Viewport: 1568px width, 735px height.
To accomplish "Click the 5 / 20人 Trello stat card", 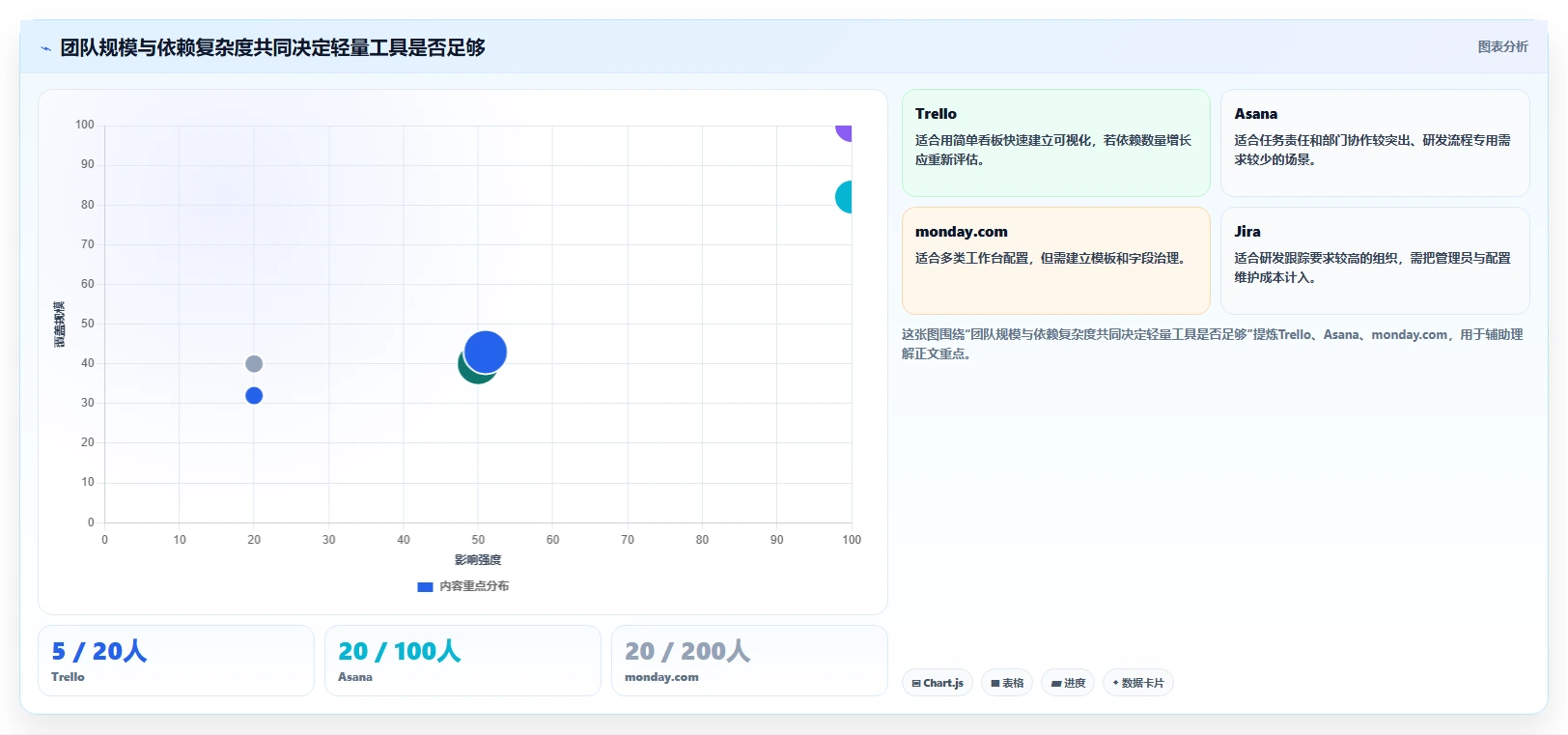I will [x=176, y=661].
